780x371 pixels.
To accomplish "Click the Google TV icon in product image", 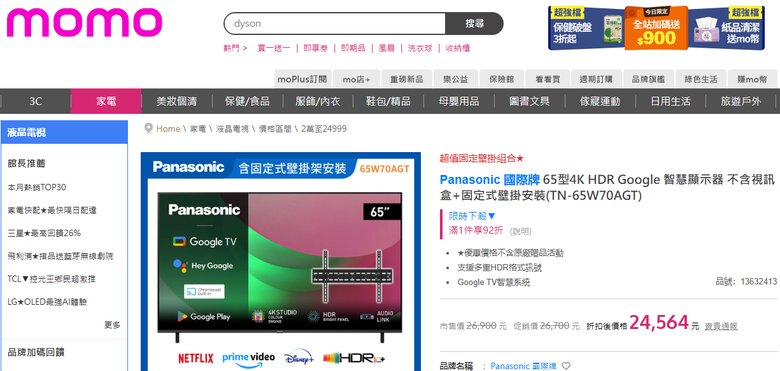I will tap(179, 242).
